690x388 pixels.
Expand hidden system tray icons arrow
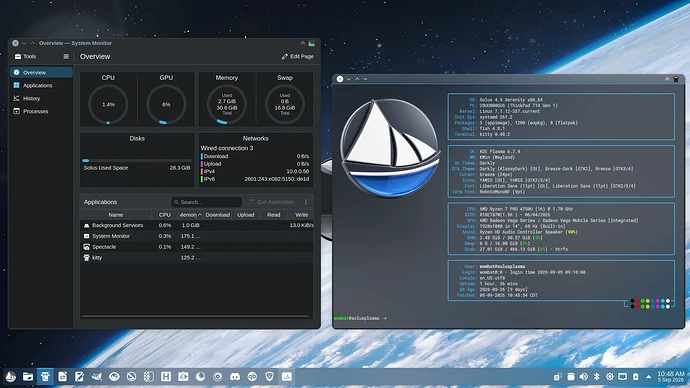click(x=648, y=377)
